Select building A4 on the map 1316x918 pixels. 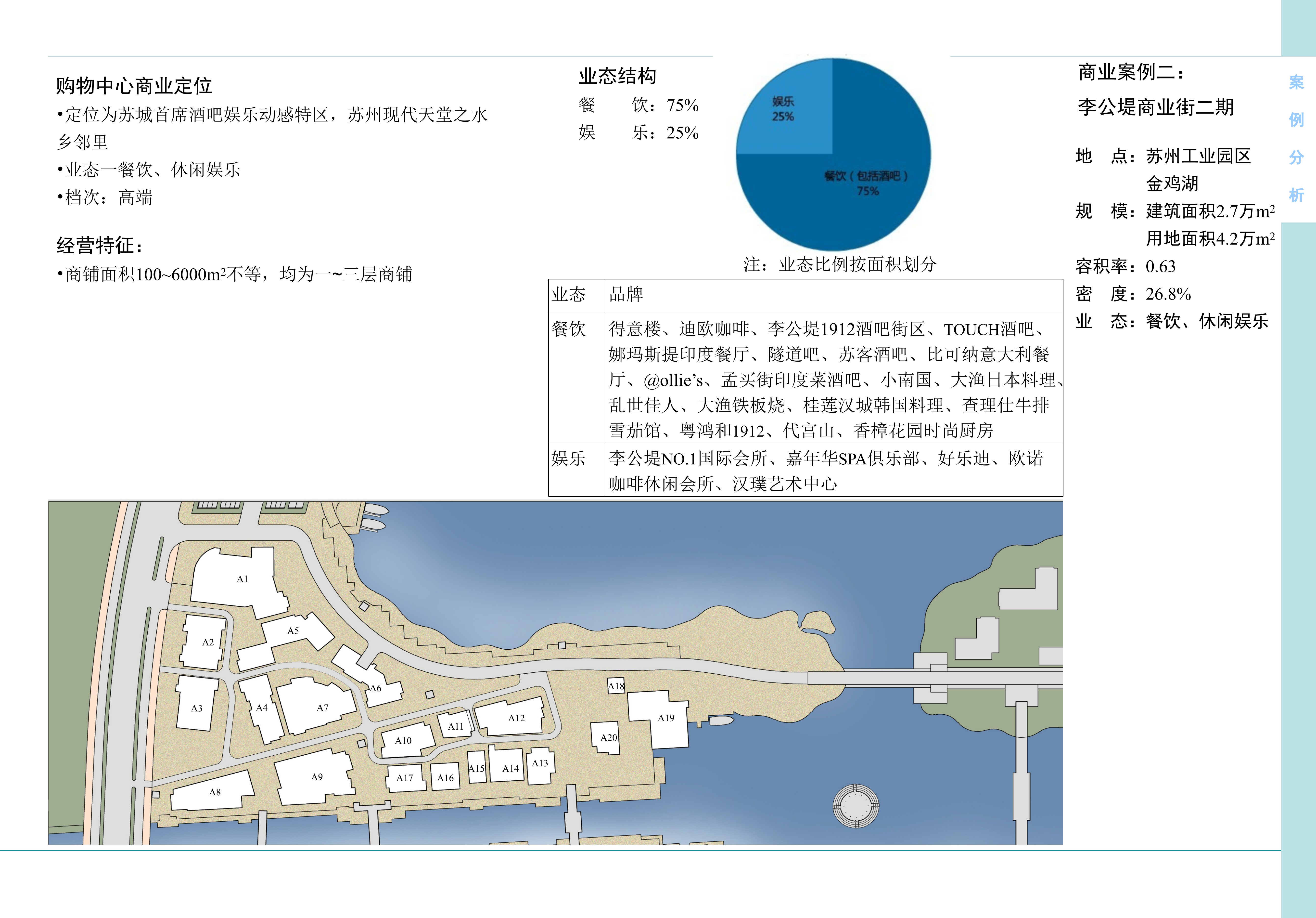tap(261, 709)
